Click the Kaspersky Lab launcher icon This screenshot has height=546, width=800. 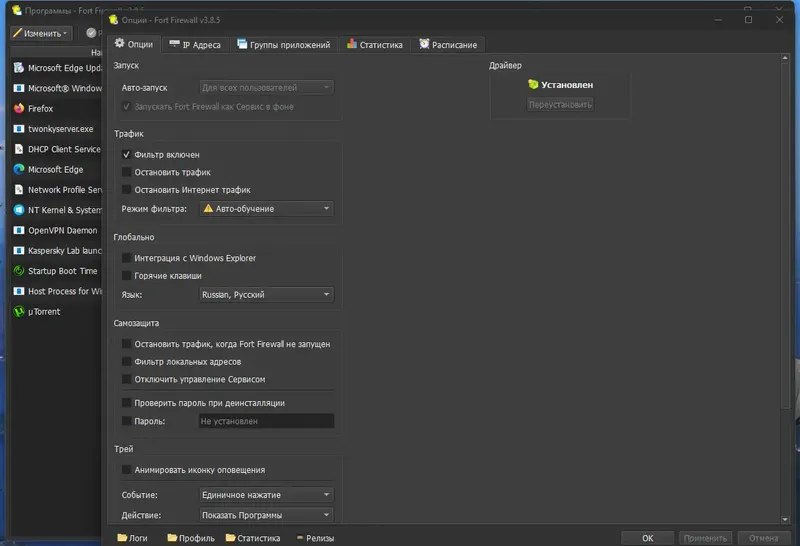(x=19, y=251)
